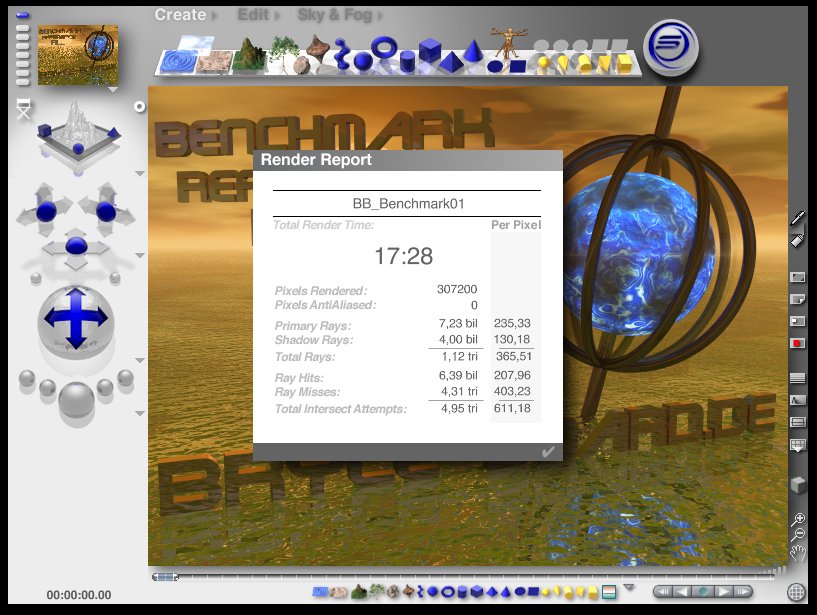Click the wireframe globe icon in bottom corner

point(796,592)
